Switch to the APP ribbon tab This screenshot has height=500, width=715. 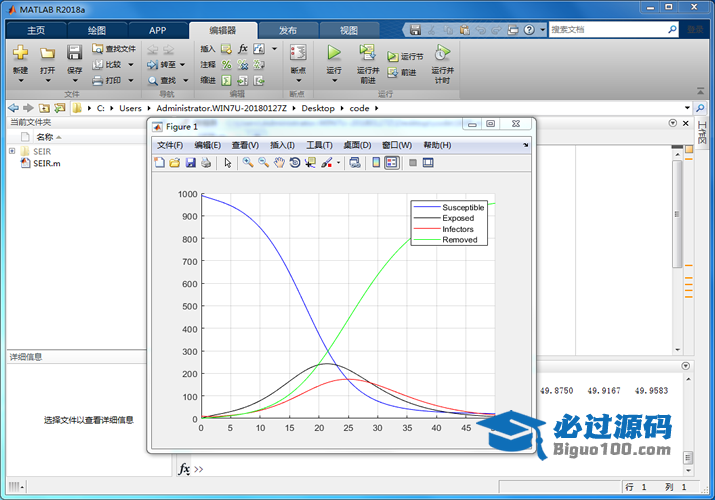tap(158, 31)
